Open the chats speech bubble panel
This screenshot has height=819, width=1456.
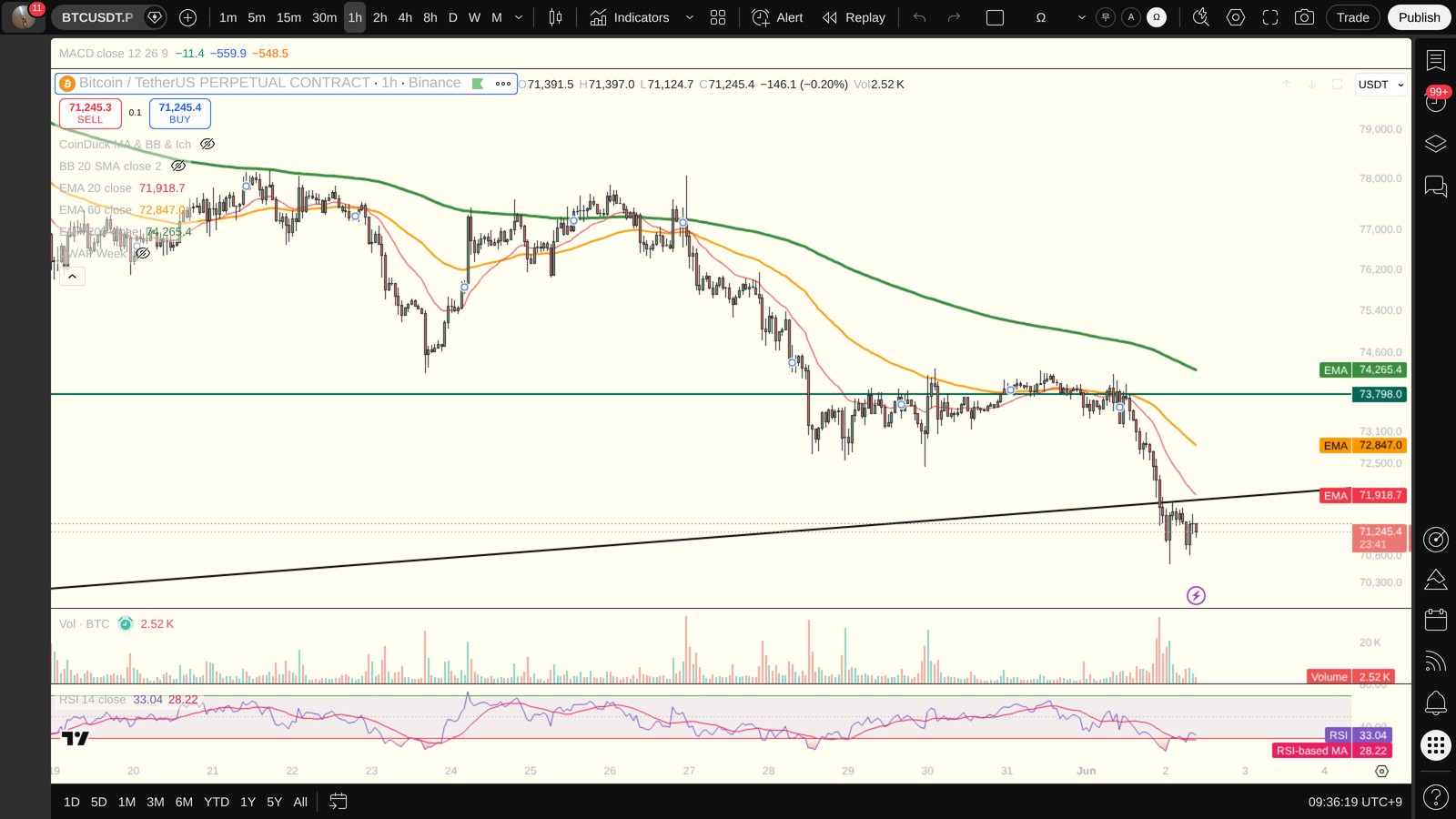coord(1435,187)
